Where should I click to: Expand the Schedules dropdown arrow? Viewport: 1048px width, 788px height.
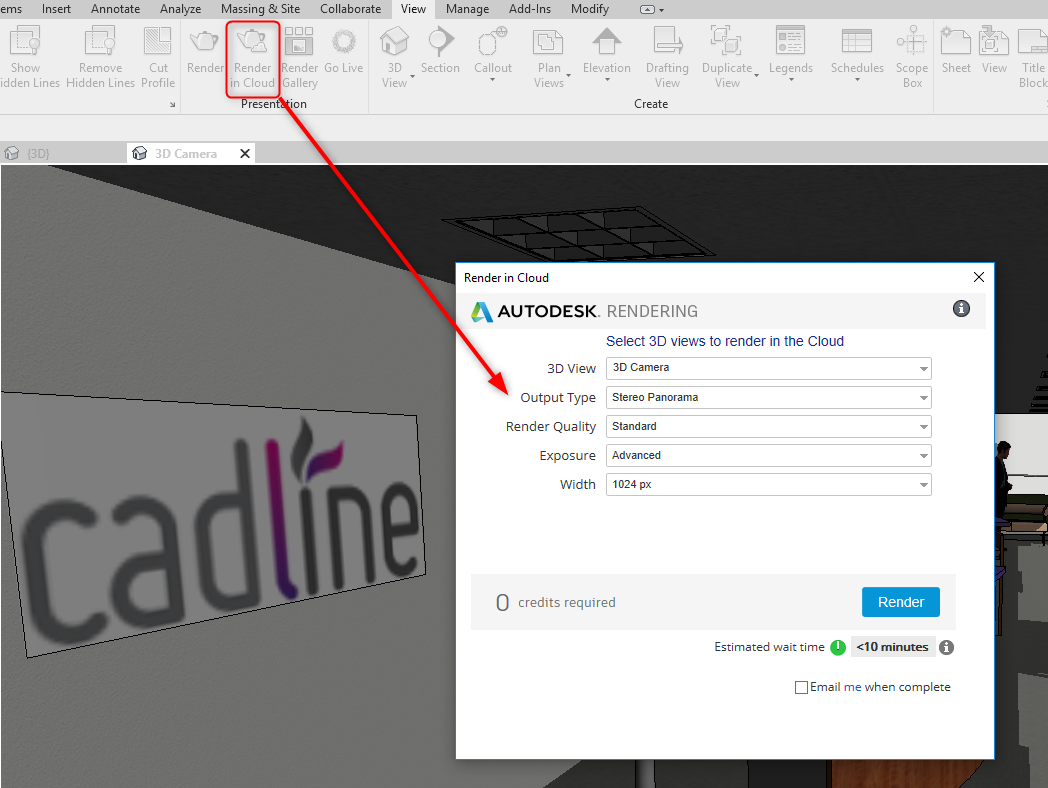(x=858, y=80)
